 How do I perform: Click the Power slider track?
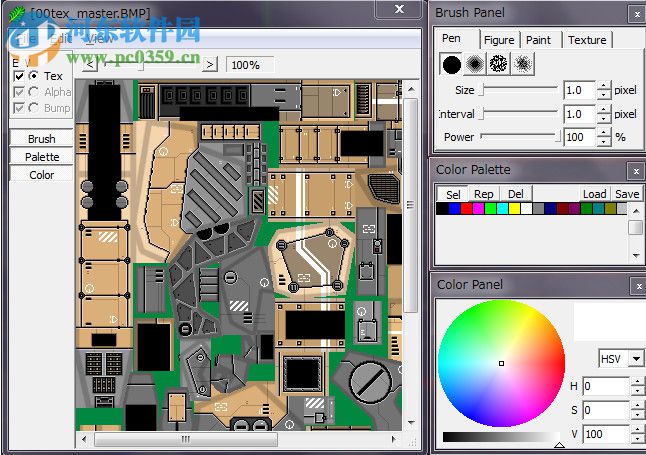point(520,136)
